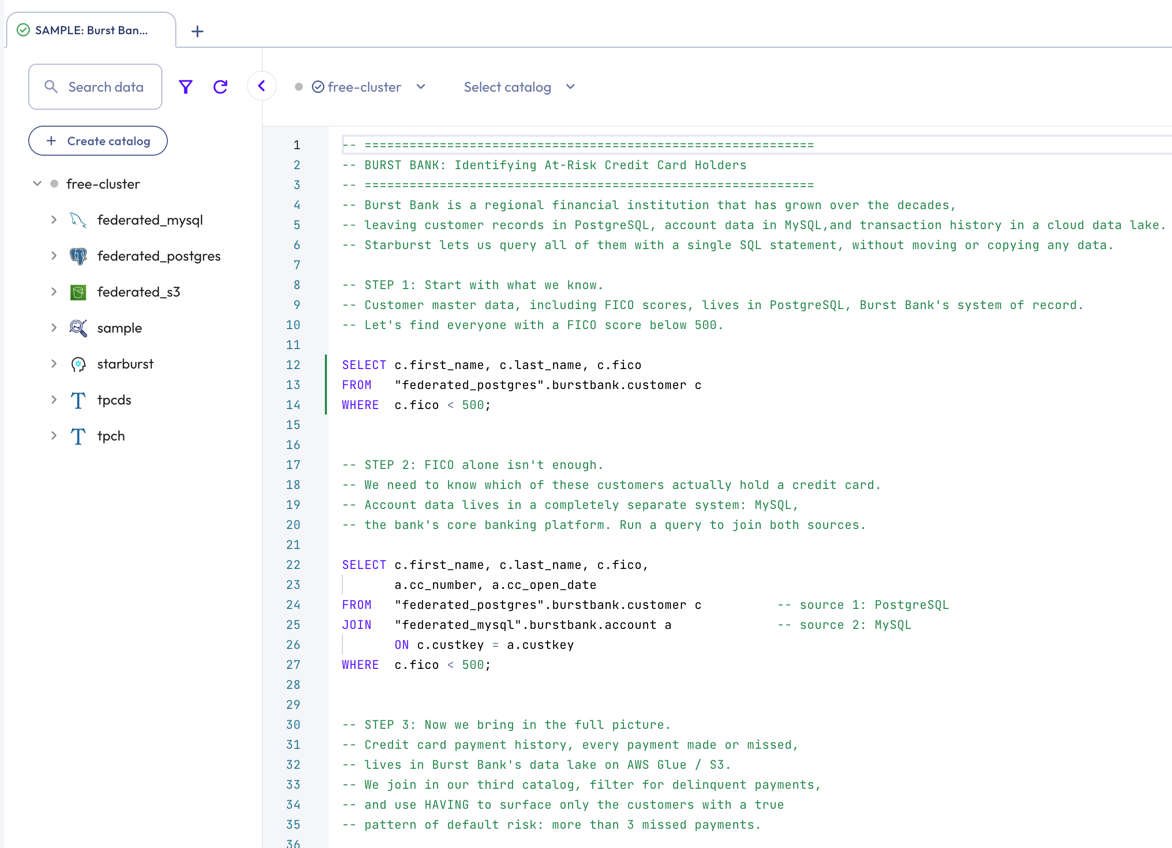Focus the Search data field
Screen dimensions: 1172x848
[x=95, y=87]
